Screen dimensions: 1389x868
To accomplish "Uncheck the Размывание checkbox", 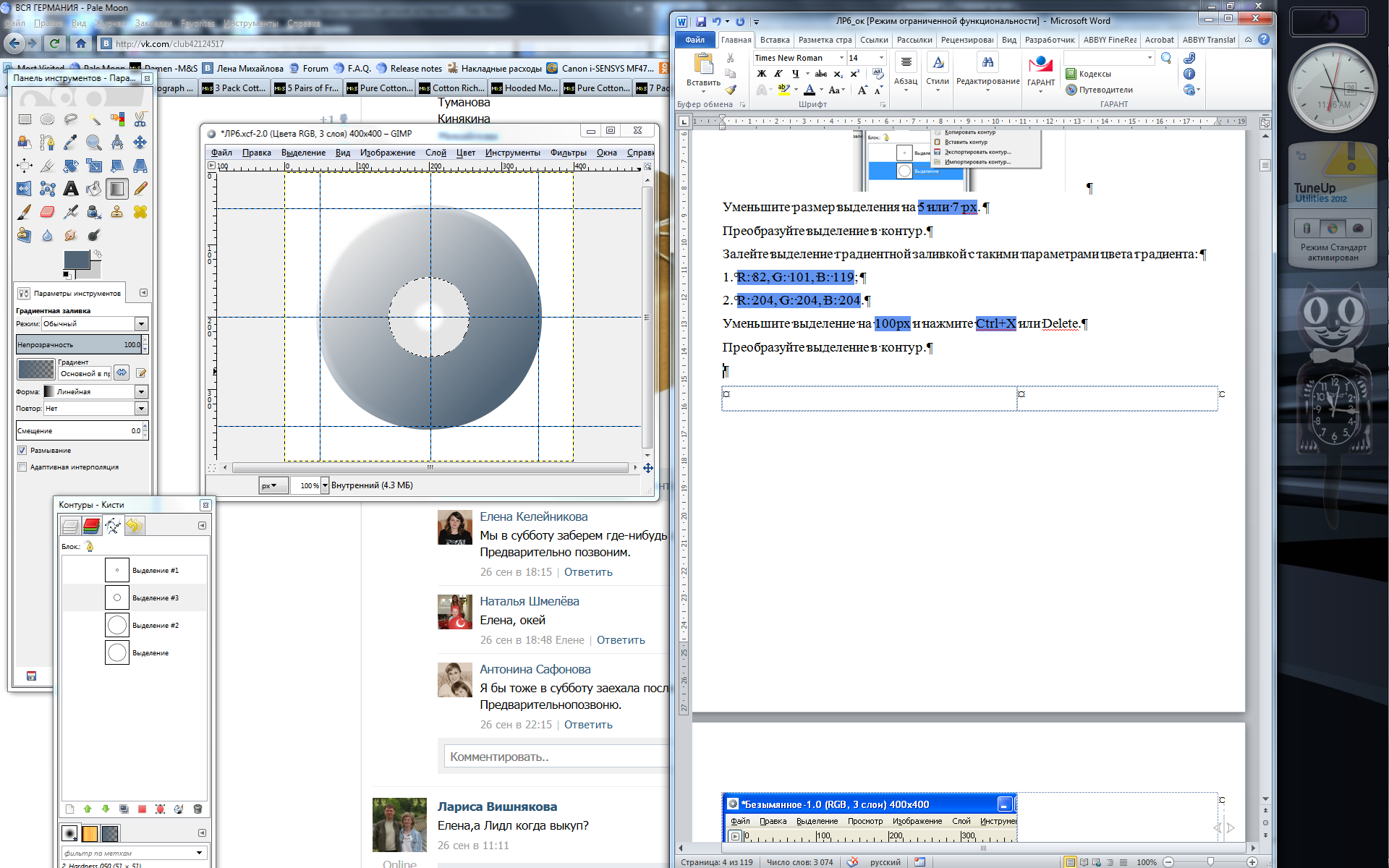I will click(22, 450).
